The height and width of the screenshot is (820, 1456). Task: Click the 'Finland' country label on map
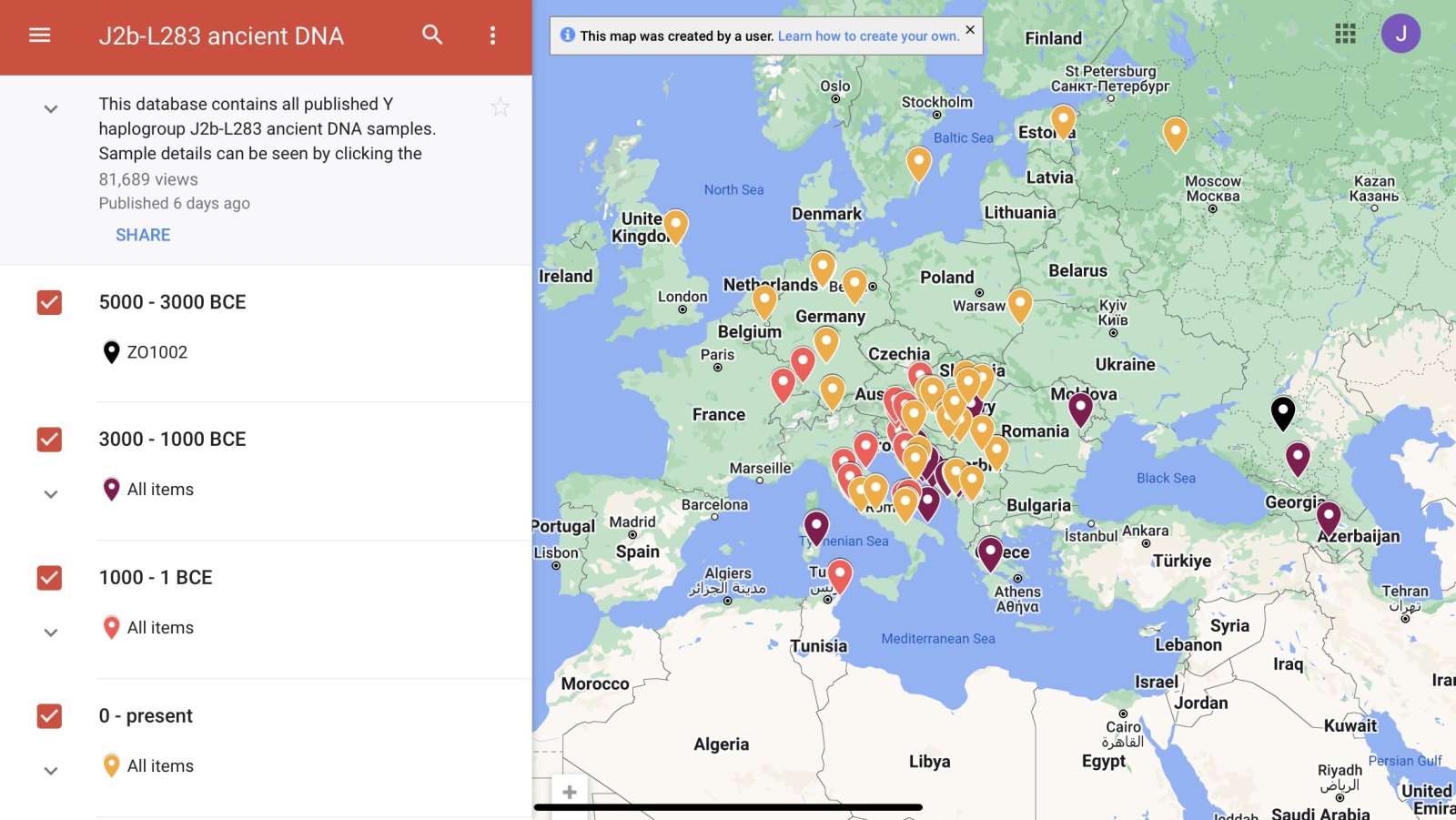(x=1053, y=38)
